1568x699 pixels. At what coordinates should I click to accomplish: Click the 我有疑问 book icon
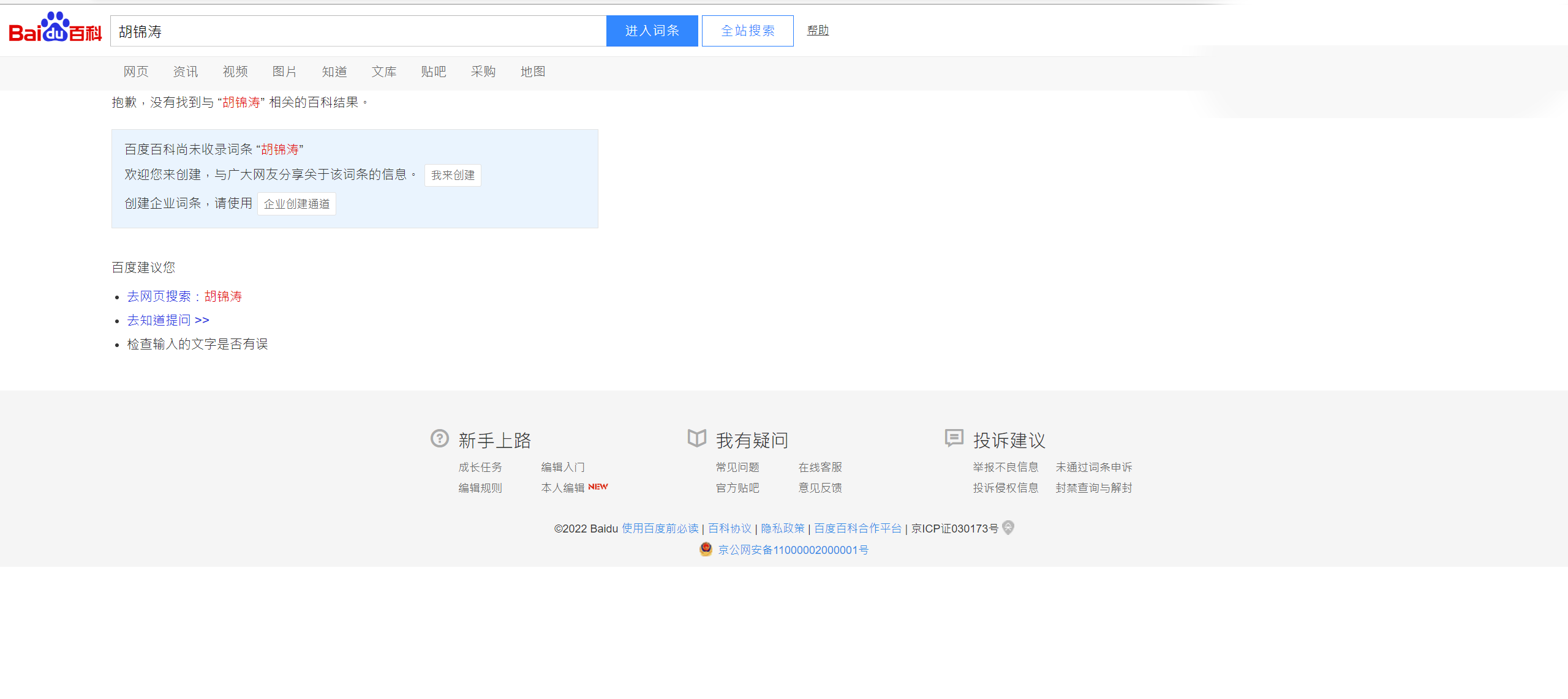[697, 438]
